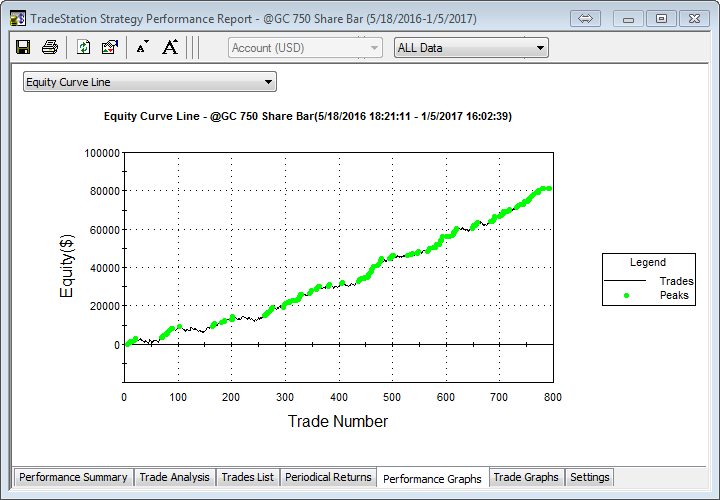The height and width of the screenshot is (500, 720).
Task: Select the Periodical Returns tab
Action: click(328, 477)
